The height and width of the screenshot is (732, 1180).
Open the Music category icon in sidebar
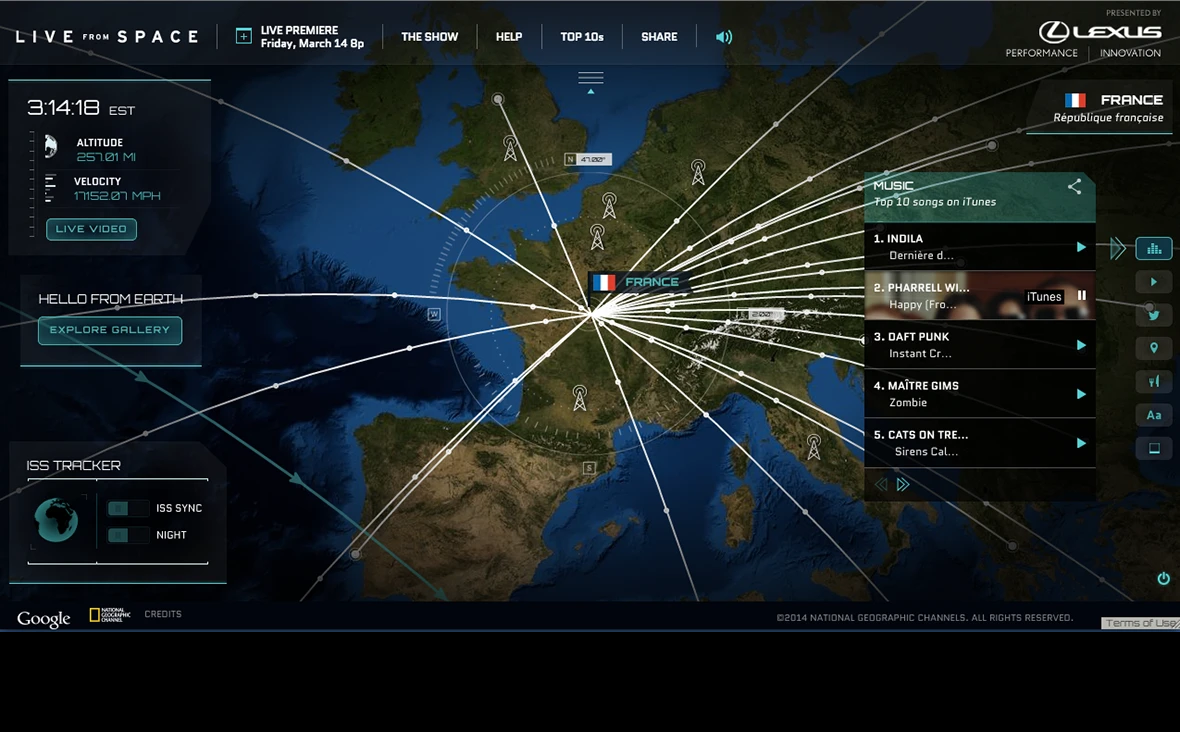pyautogui.click(x=1153, y=248)
